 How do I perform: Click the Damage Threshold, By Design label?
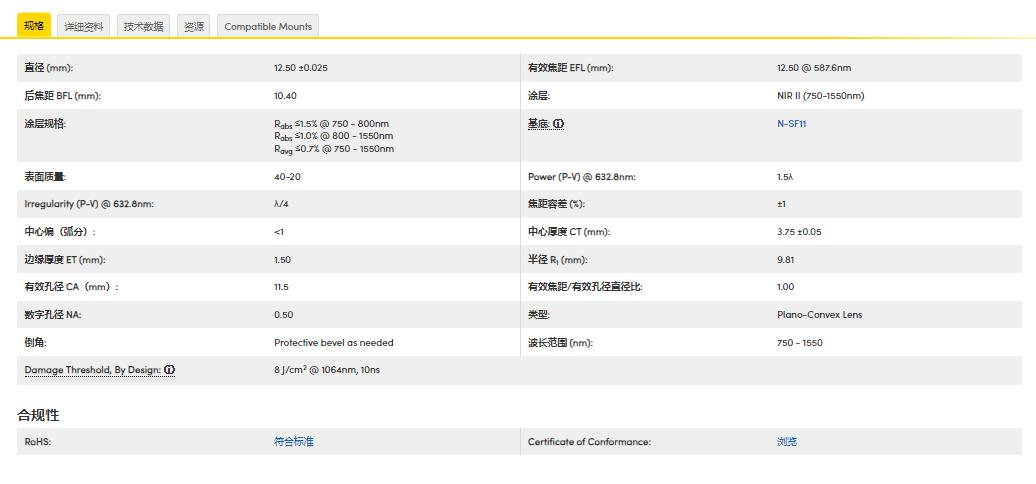tap(92, 370)
